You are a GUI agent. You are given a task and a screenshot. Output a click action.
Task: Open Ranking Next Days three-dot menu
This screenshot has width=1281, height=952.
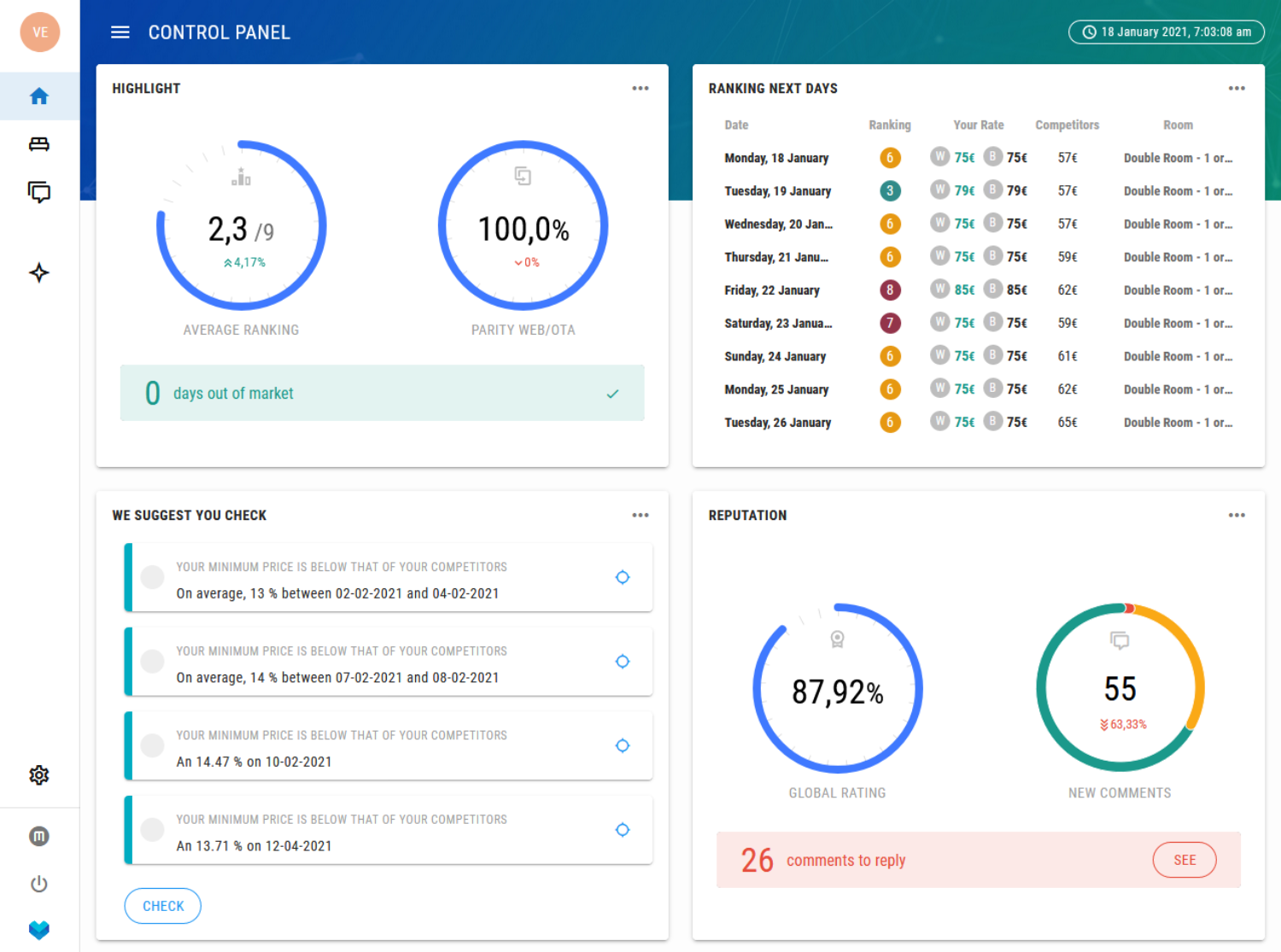click(x=1237, y=89)
